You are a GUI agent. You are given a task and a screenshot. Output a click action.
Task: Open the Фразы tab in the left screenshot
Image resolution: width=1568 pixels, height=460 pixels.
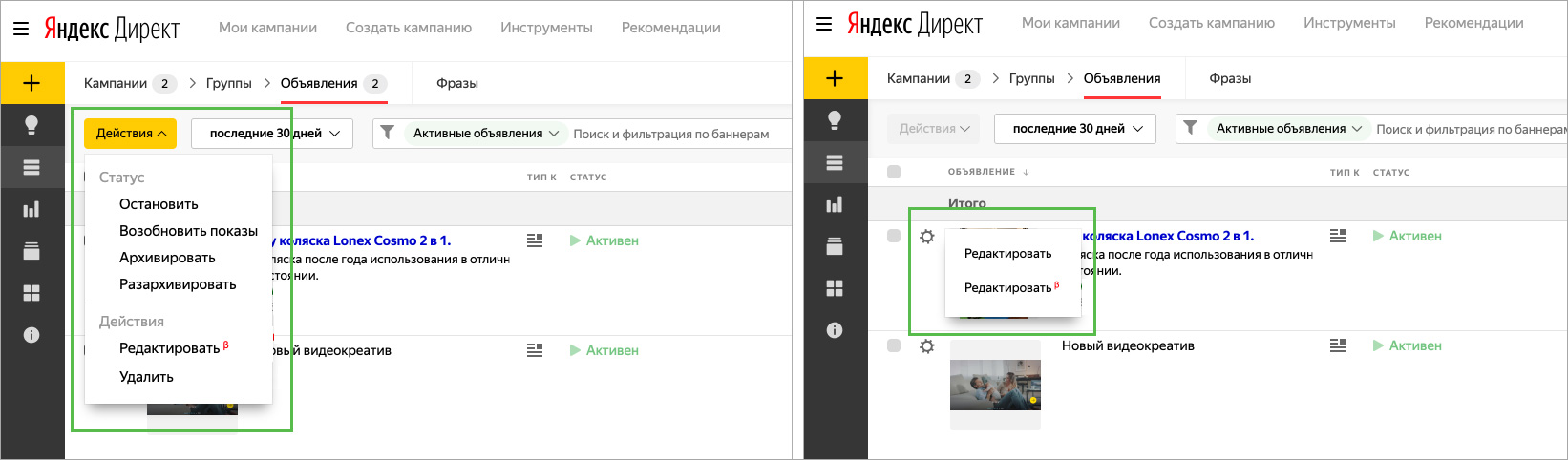pyautogui.click(x=456, y=83)
